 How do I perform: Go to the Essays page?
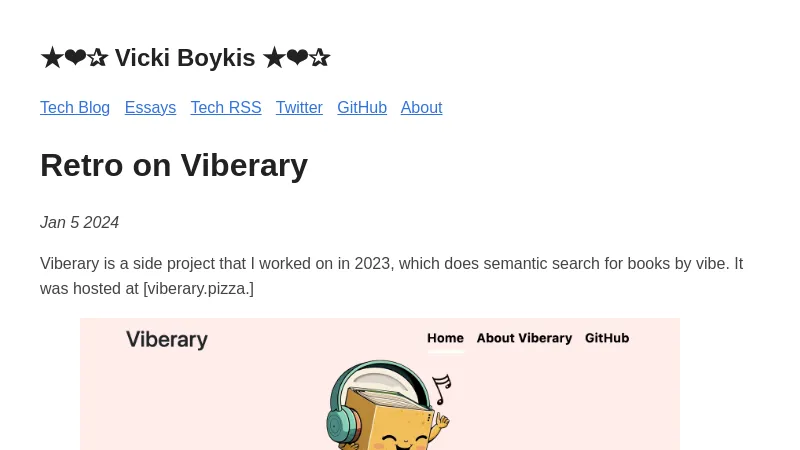point(150,108)
